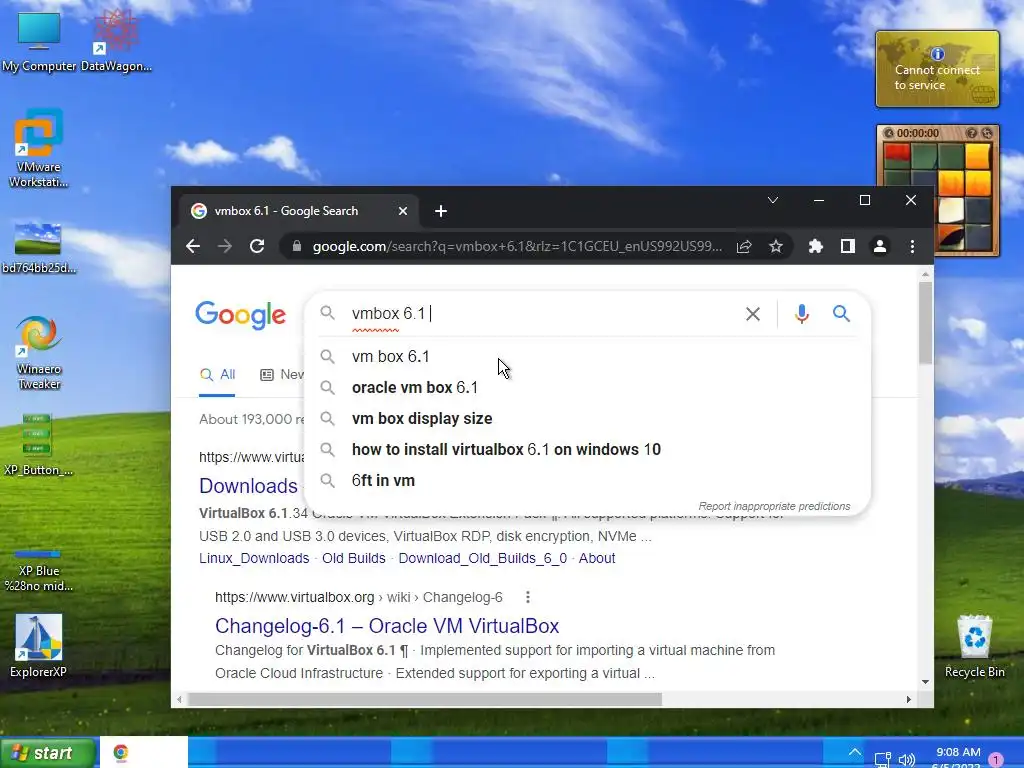Open the About sitelink
Image resolution: width=1024 pixels, height=768 pixels.
(597, 558)
